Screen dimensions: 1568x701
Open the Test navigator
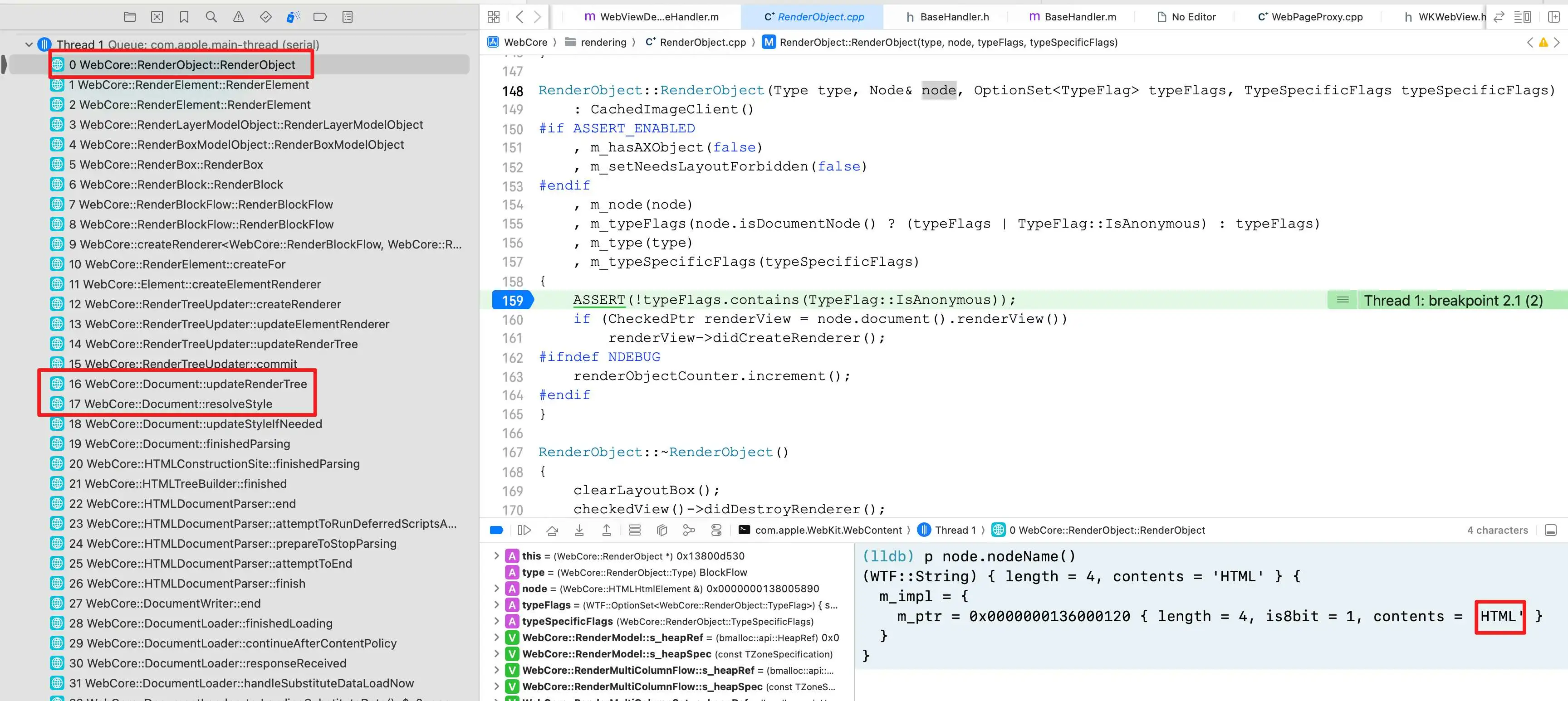point(265,16)
